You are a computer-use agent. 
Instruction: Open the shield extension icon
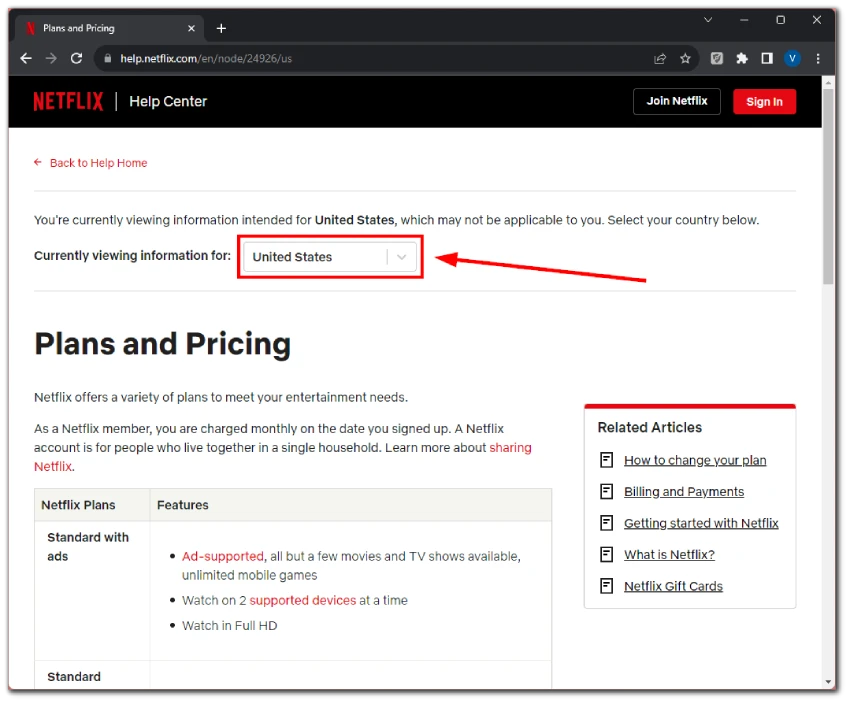click(x=717, y=59)
